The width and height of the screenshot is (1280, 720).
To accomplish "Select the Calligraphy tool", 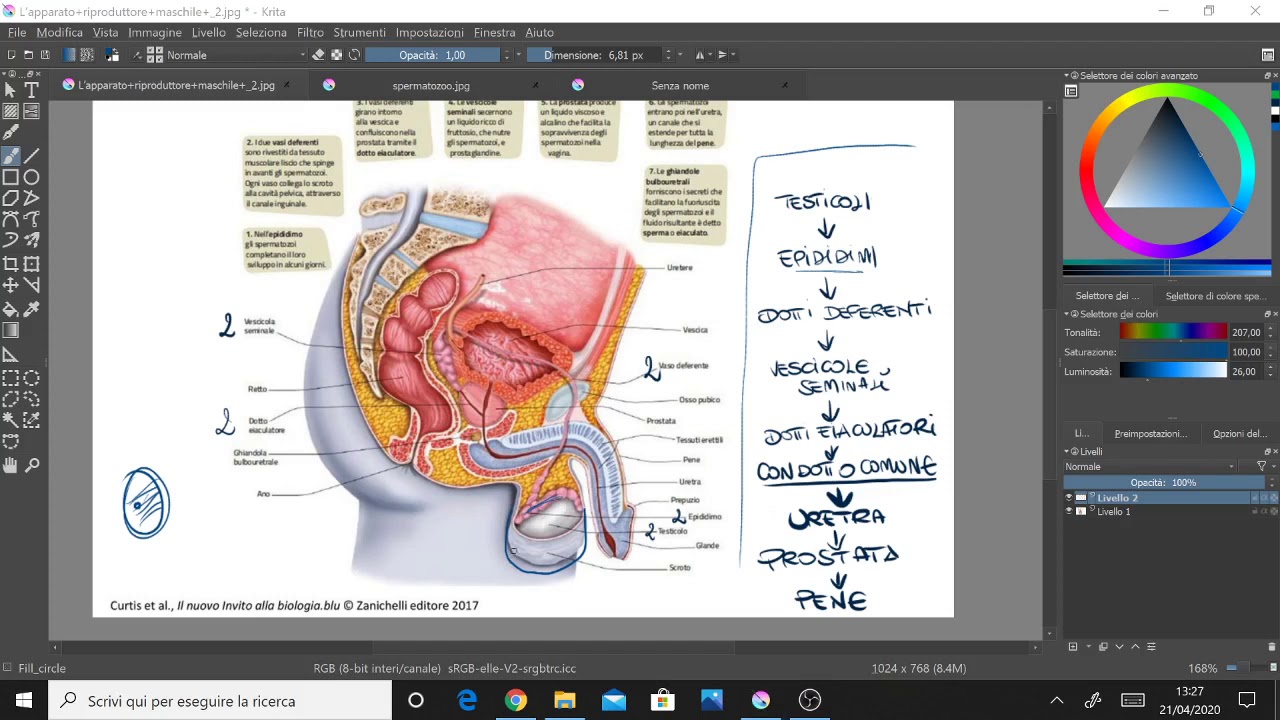I will click(x=11, y=133).
